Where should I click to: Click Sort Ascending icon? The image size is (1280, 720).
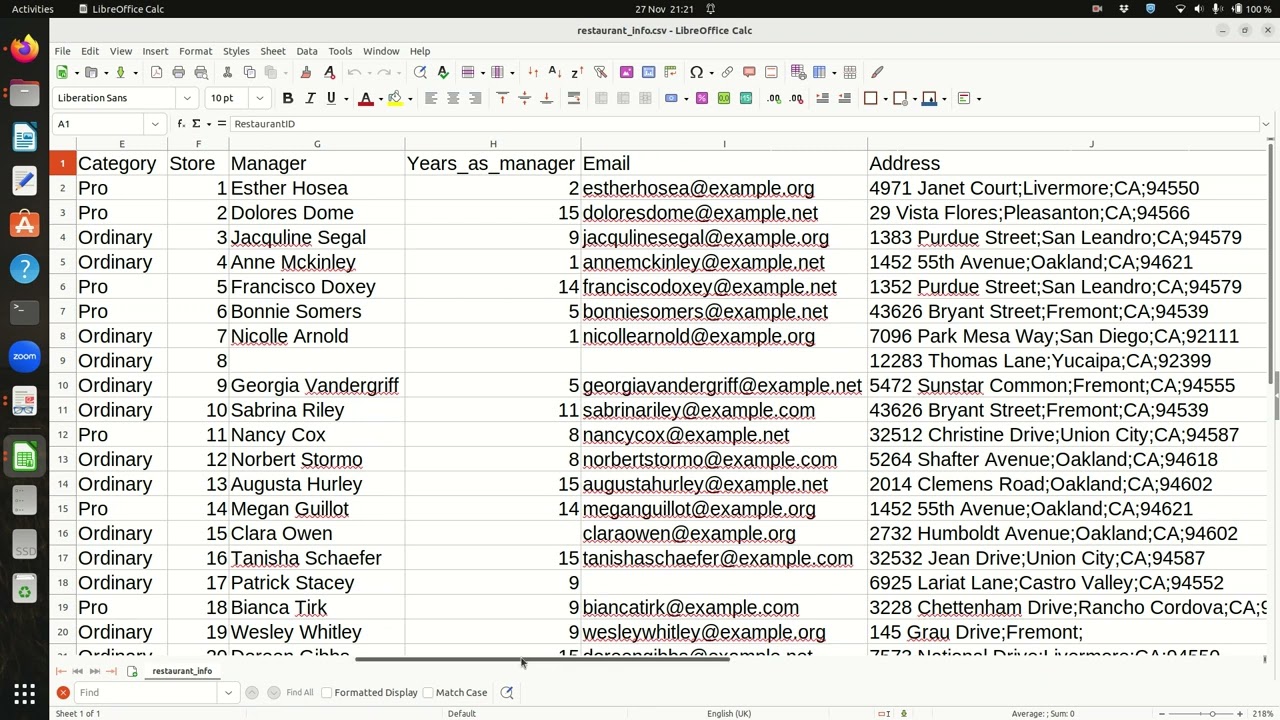pyautogui.click(x=555, y=72)
